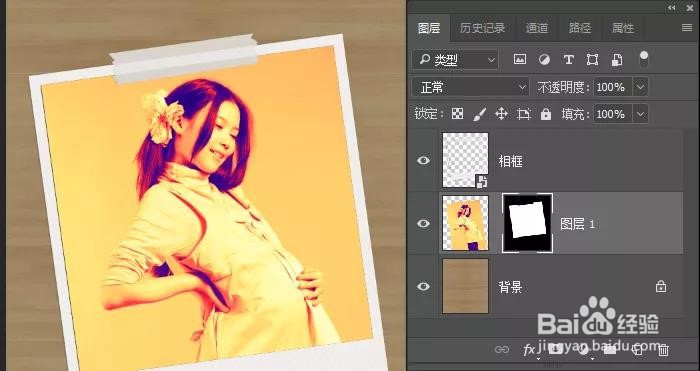Image resolution: width=700 pixels, height=371 pixels.
Task: Select the 图层 1 image thumbnail
Action: [465, 223]
